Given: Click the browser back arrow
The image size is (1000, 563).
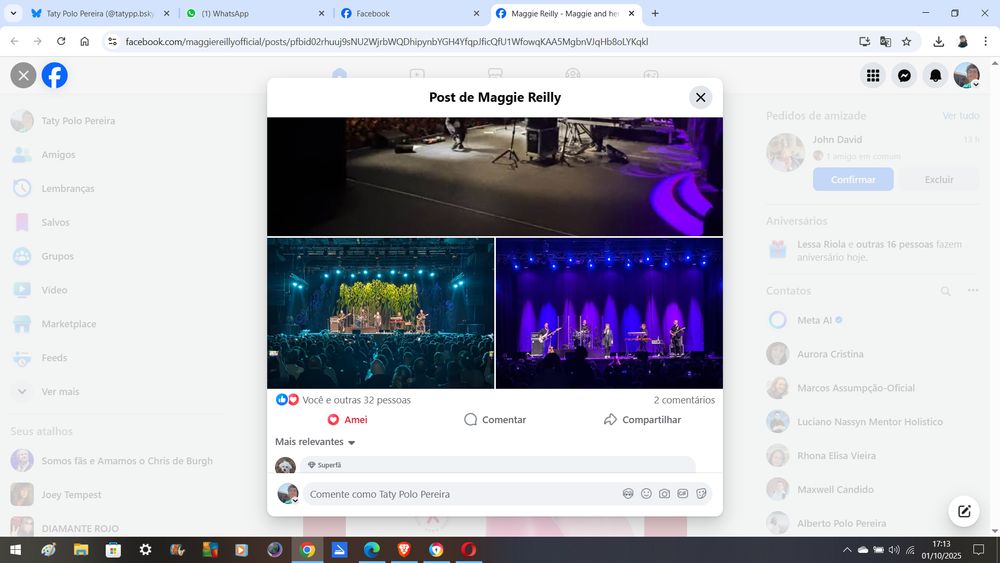Looking at the screenshot, I should (15, 41).
